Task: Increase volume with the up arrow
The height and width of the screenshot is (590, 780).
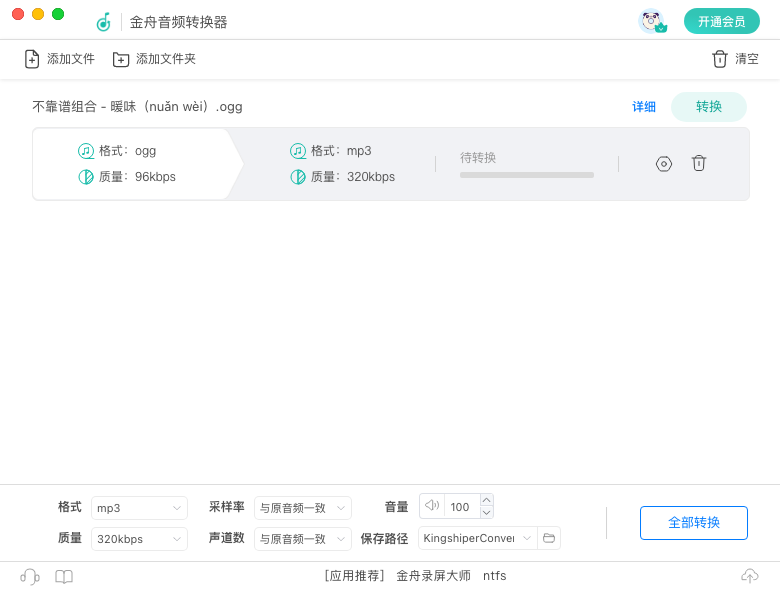Action: pyautogui.click(x=487, y=500)
